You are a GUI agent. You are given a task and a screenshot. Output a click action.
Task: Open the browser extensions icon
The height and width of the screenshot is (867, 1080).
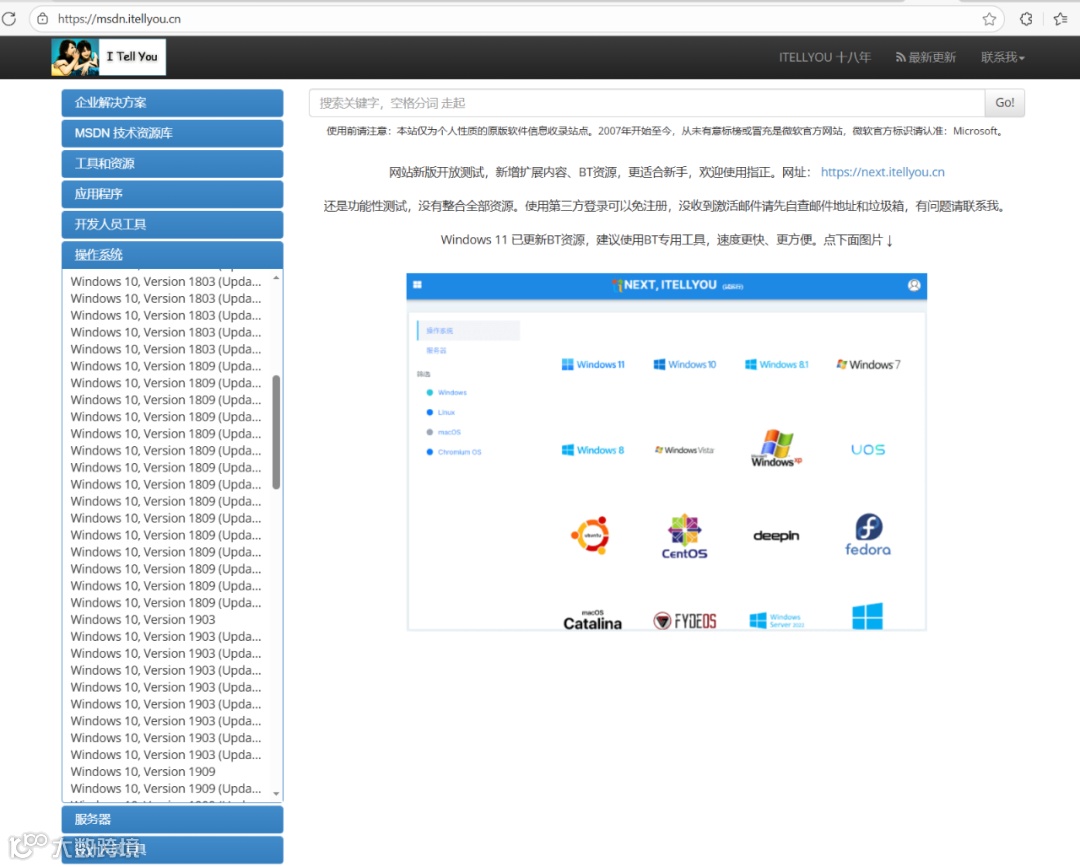click(x=1026, y=19)
